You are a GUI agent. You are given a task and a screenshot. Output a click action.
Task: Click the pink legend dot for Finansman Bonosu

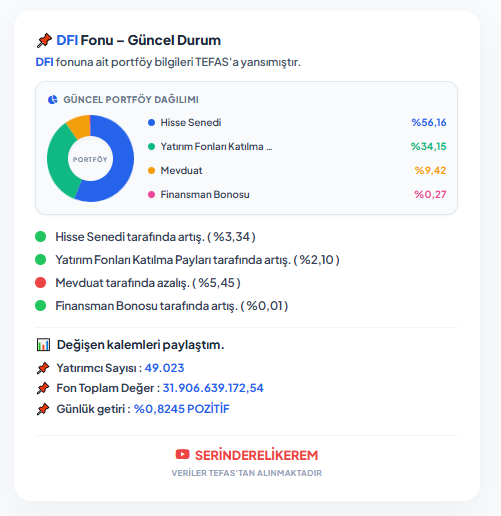[151, 195]
